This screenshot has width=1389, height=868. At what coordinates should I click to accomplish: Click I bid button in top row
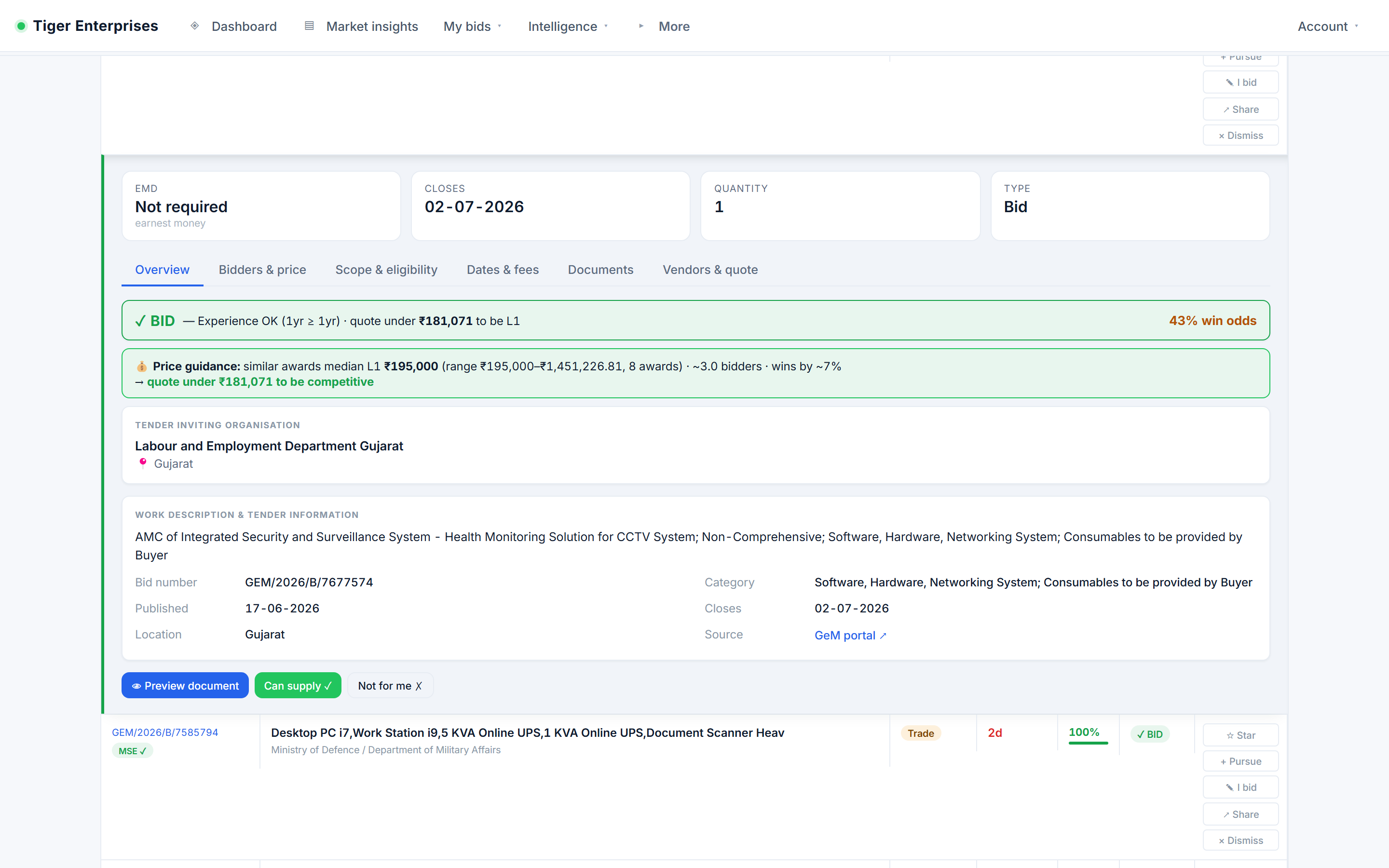click(1240, 82)
